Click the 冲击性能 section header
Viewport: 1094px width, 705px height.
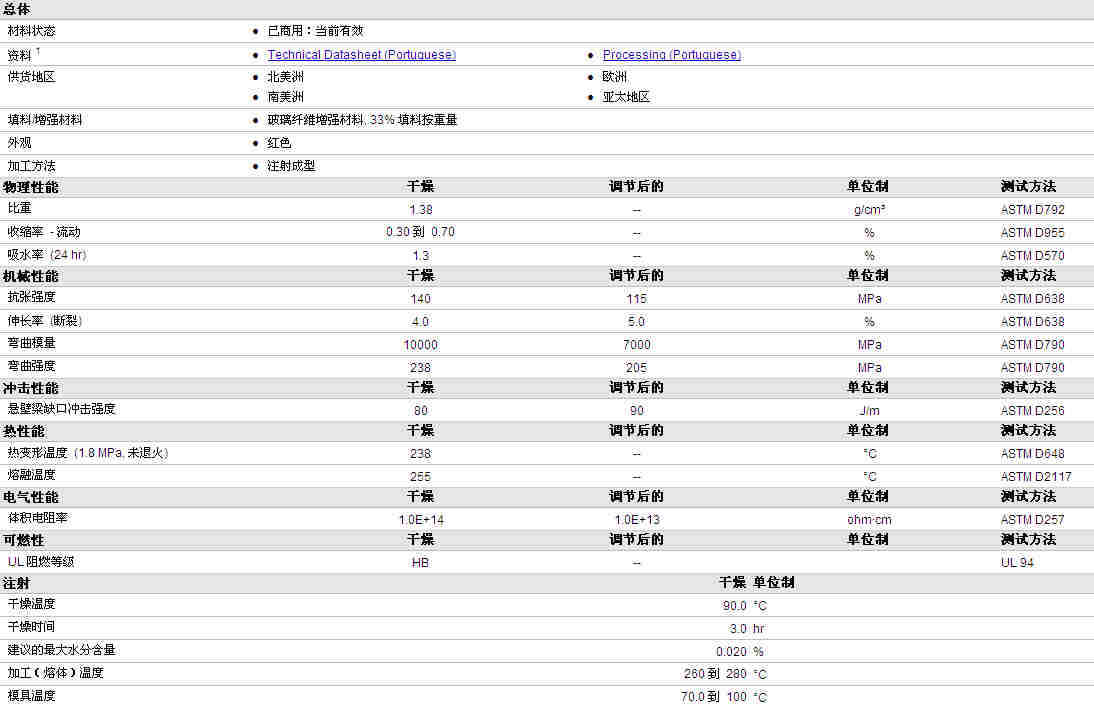pos(31,388)
